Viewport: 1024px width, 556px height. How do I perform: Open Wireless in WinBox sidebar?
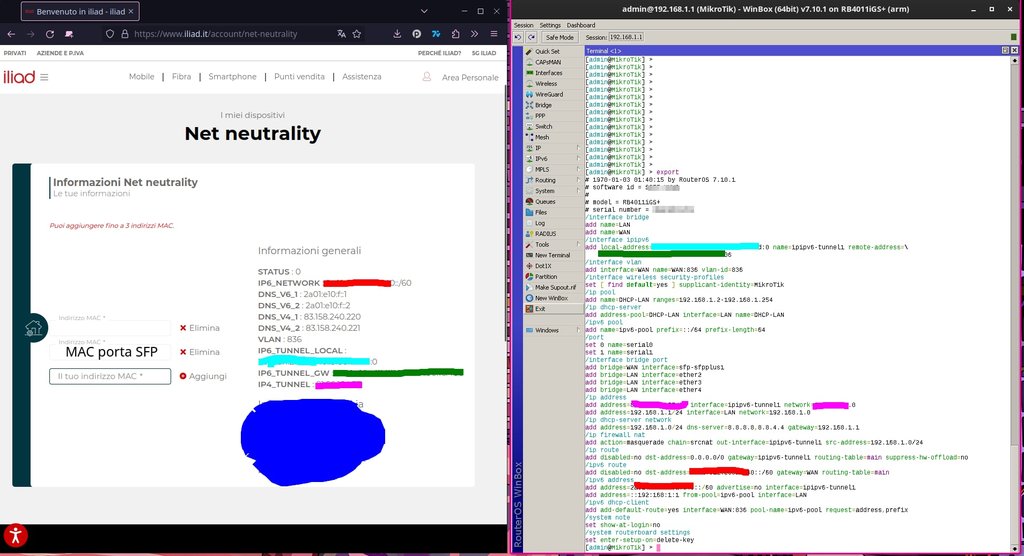click(x=546, y=84)
